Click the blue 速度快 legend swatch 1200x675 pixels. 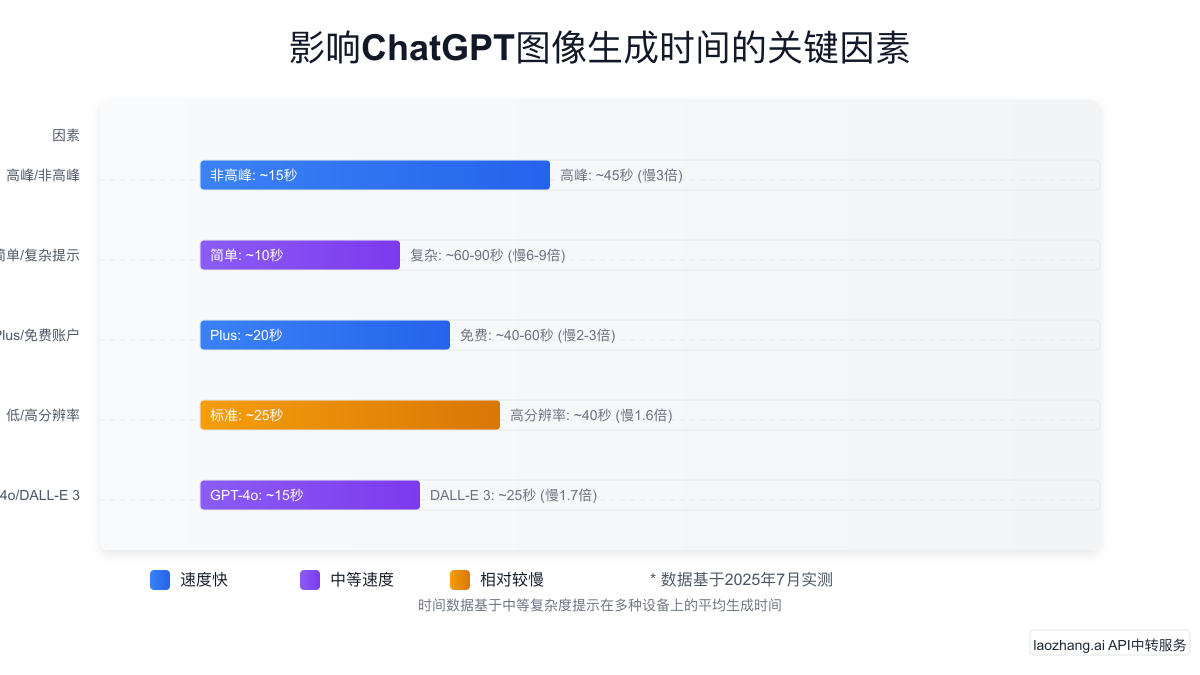coord(160,580)
